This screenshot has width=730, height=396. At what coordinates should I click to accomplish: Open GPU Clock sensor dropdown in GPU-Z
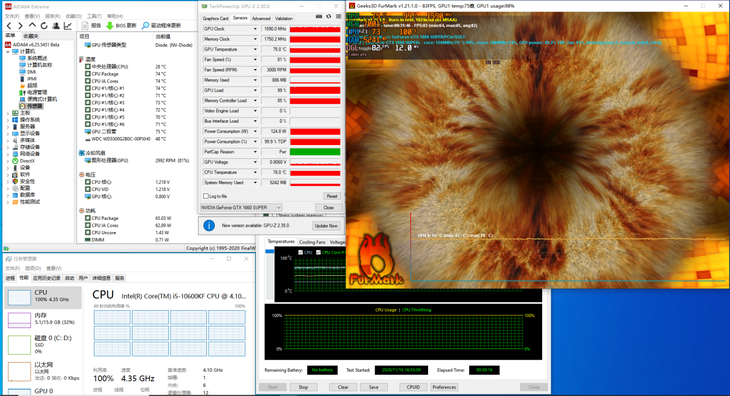[x=255, y=29]
